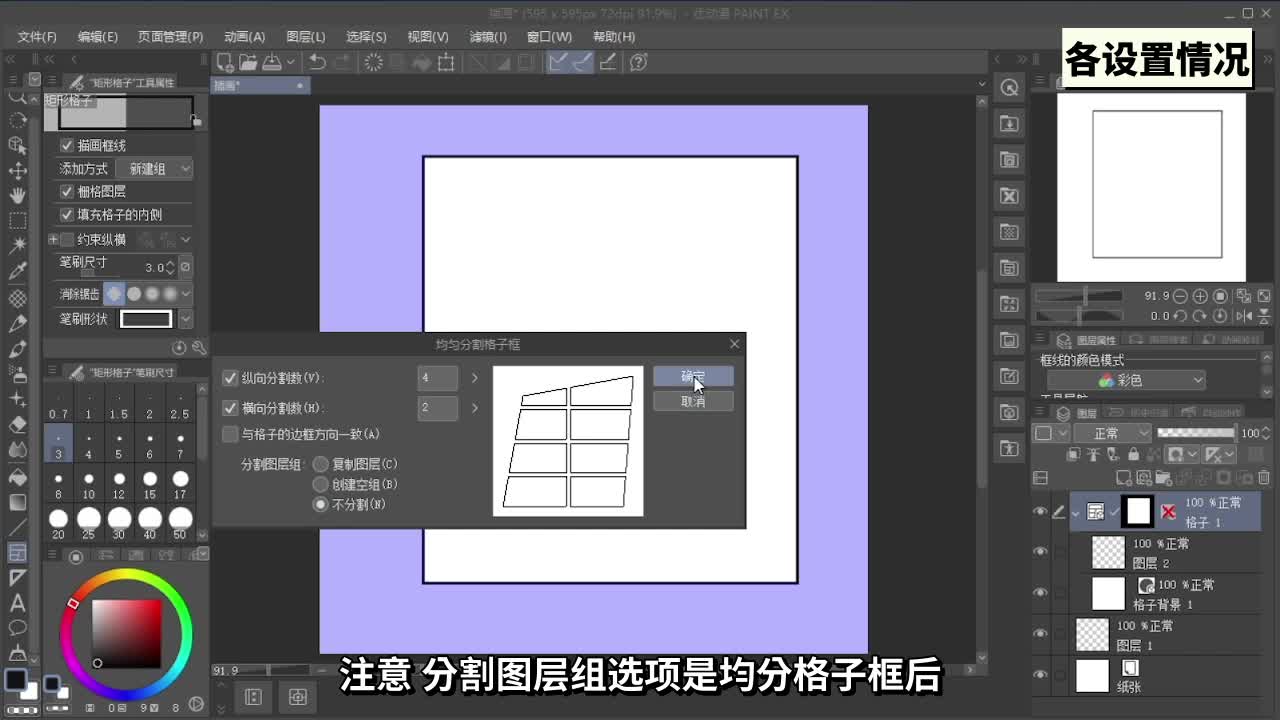
Task: Click the Open file folder icon
Action: pyautogui.click(x=248, y=62)
